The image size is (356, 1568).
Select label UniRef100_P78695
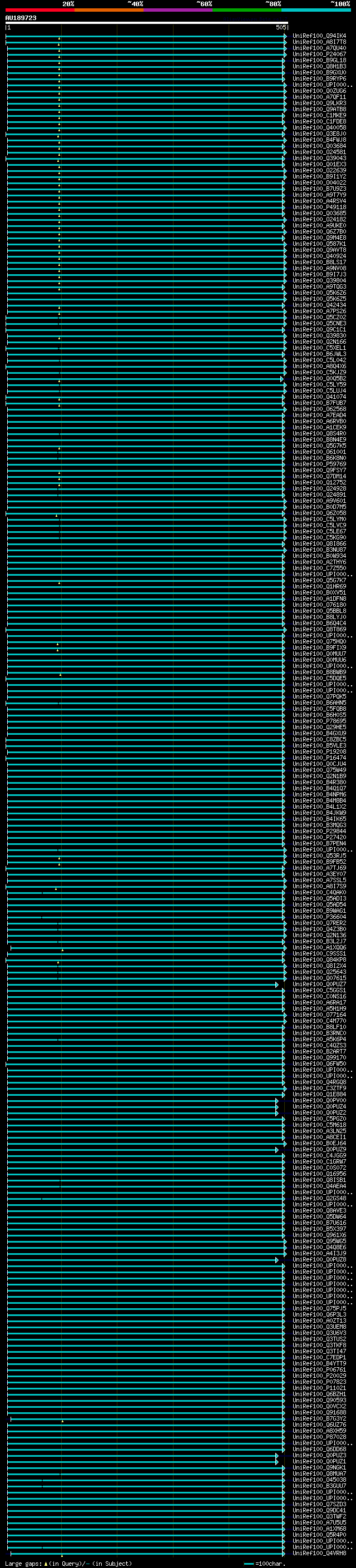[x=319, y=721]
